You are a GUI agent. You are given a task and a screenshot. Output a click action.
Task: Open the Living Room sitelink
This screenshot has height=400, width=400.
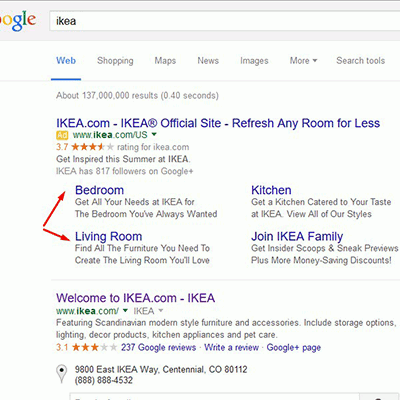(109, 236)
